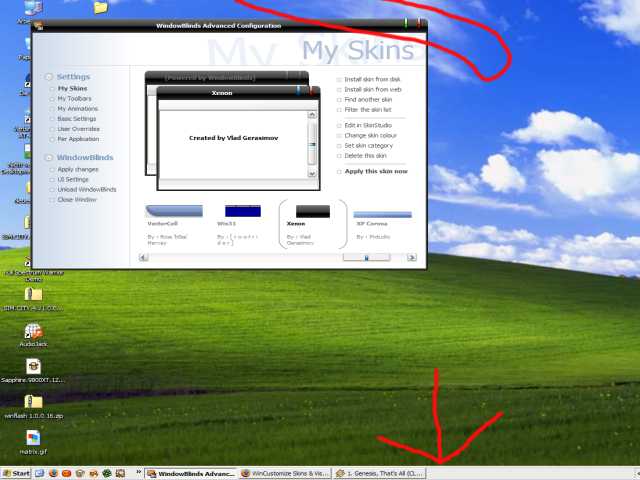Click Unload WindowBlinds
This screenshot has width=640, height=480.
(87, 190)
